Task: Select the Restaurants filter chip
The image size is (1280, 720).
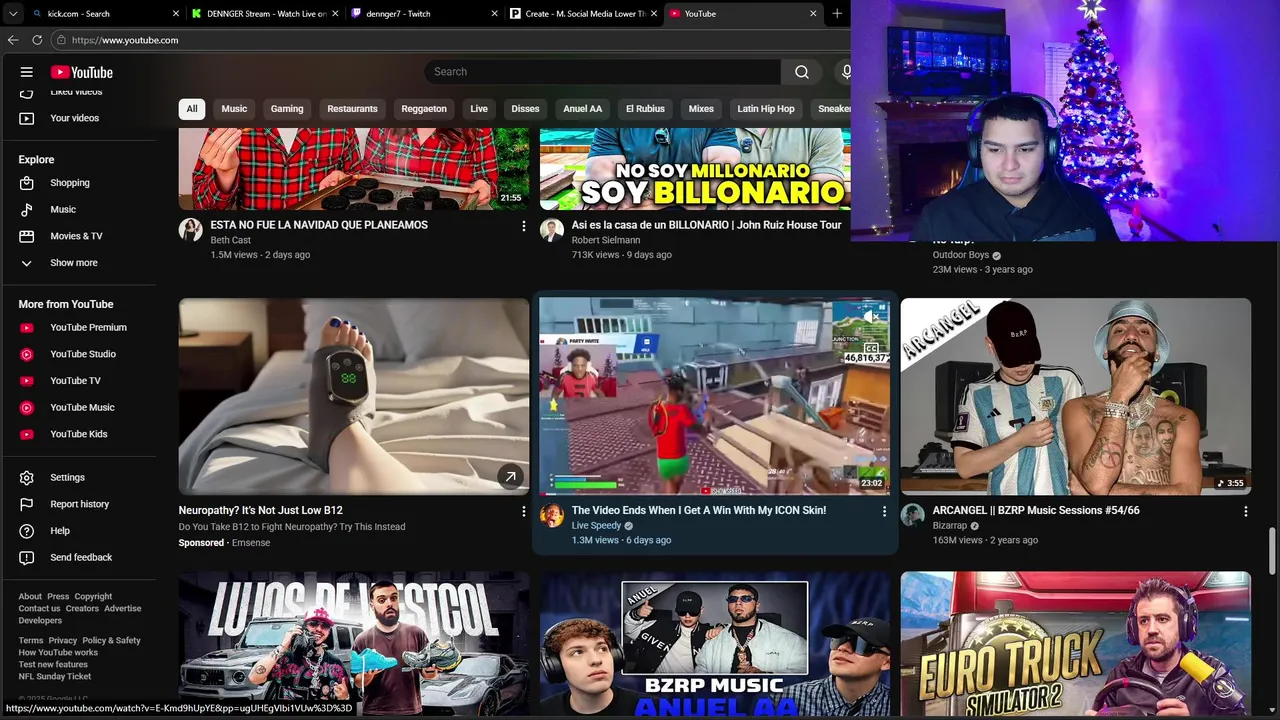Action: pyautogui.click(x=353, y=109)
